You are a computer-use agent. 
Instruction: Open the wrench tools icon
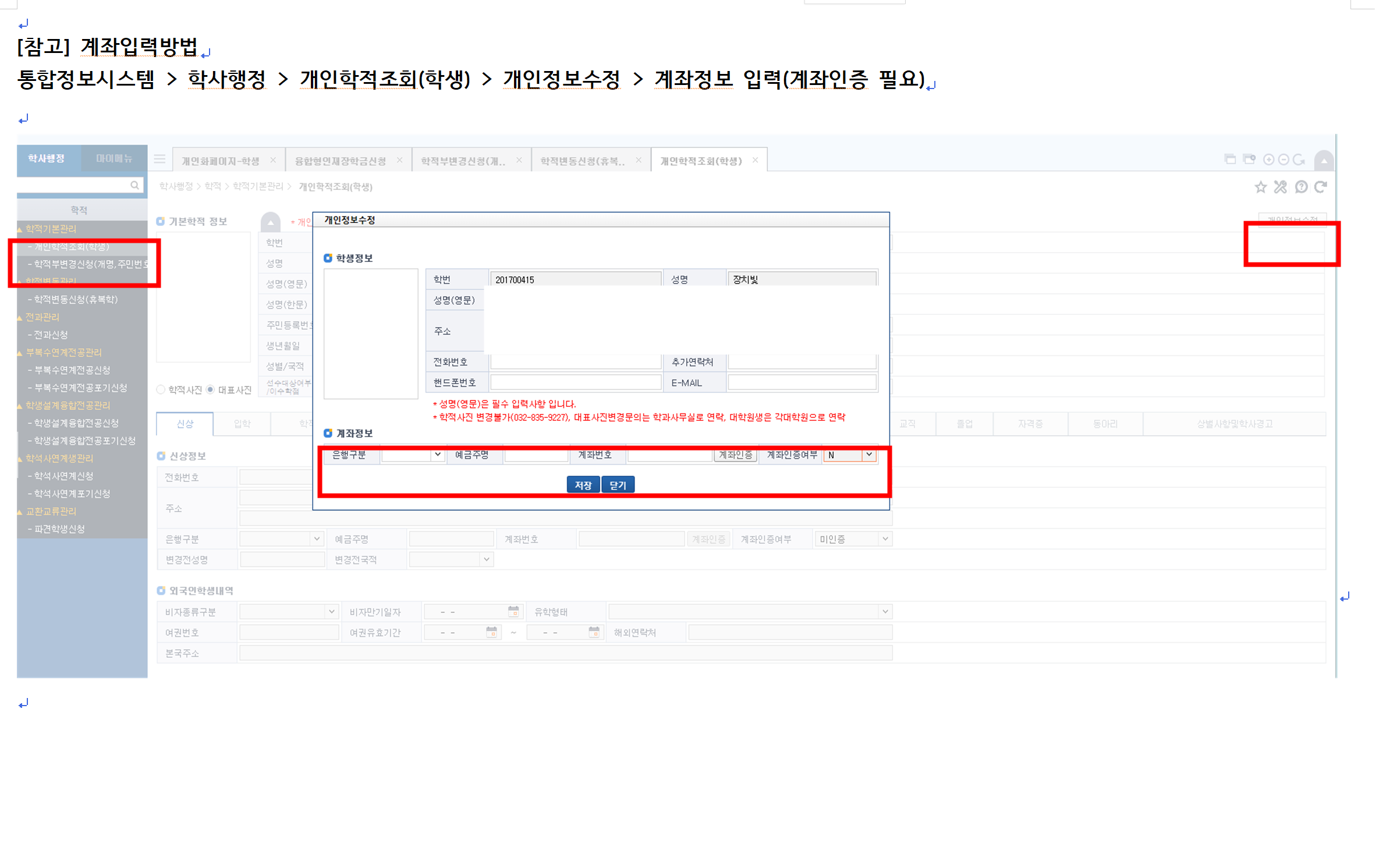point(1280,187)
